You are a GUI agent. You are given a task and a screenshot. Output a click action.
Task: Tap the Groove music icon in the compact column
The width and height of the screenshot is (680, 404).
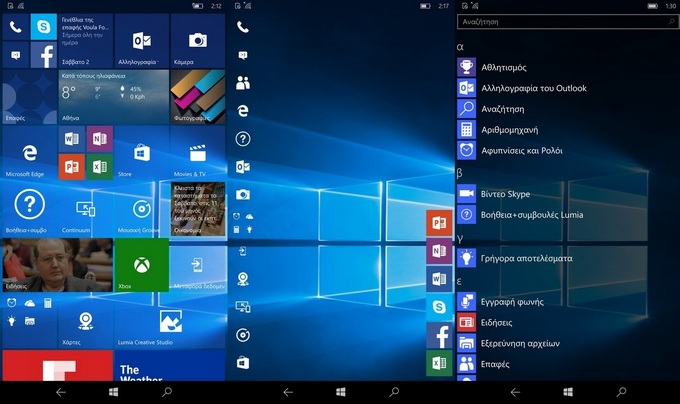pos(243,335)
